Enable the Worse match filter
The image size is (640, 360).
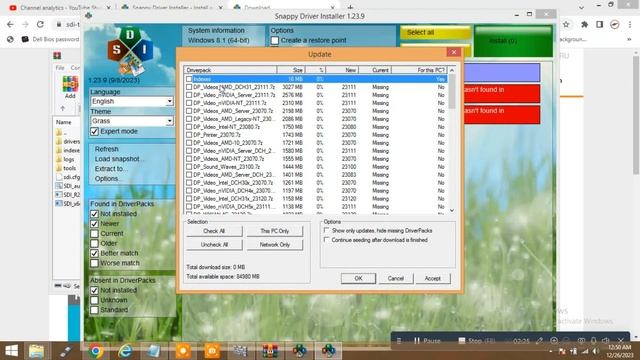click(94, 263)
